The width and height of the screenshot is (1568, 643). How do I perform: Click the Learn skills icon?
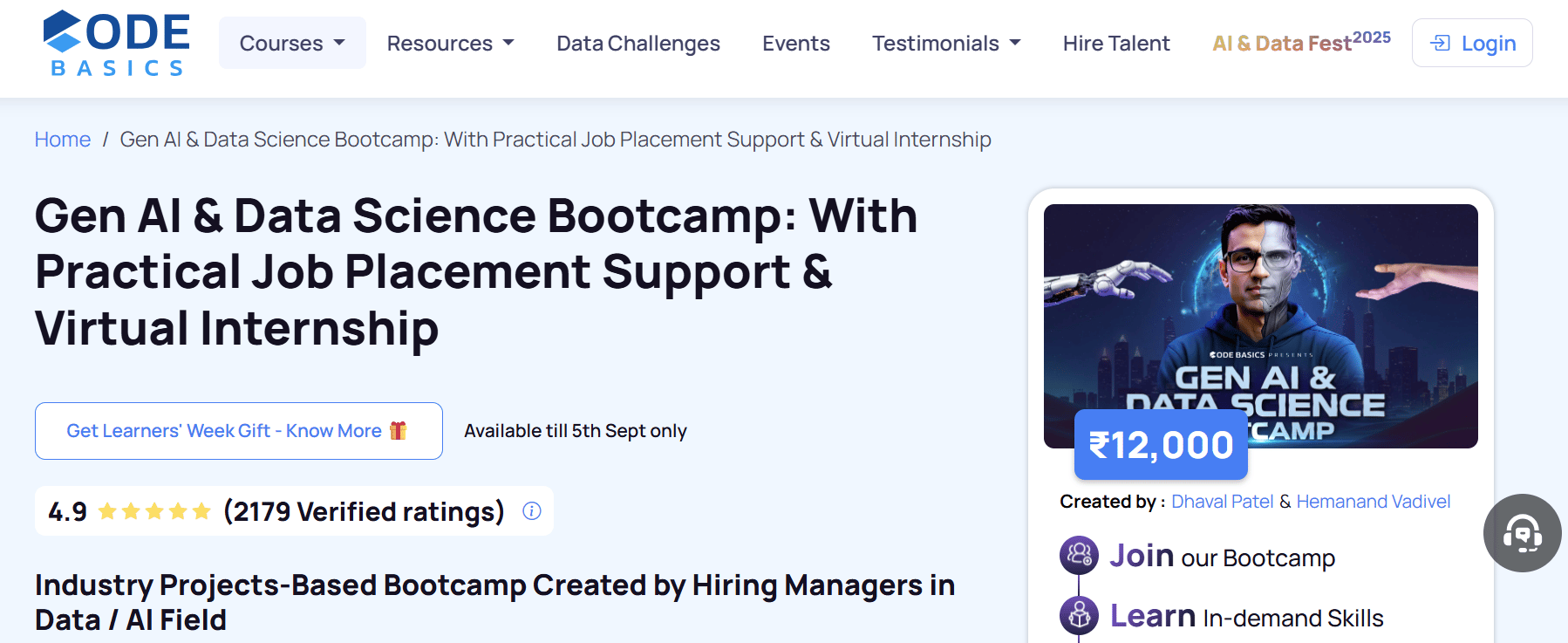[x=1079, y=615]
